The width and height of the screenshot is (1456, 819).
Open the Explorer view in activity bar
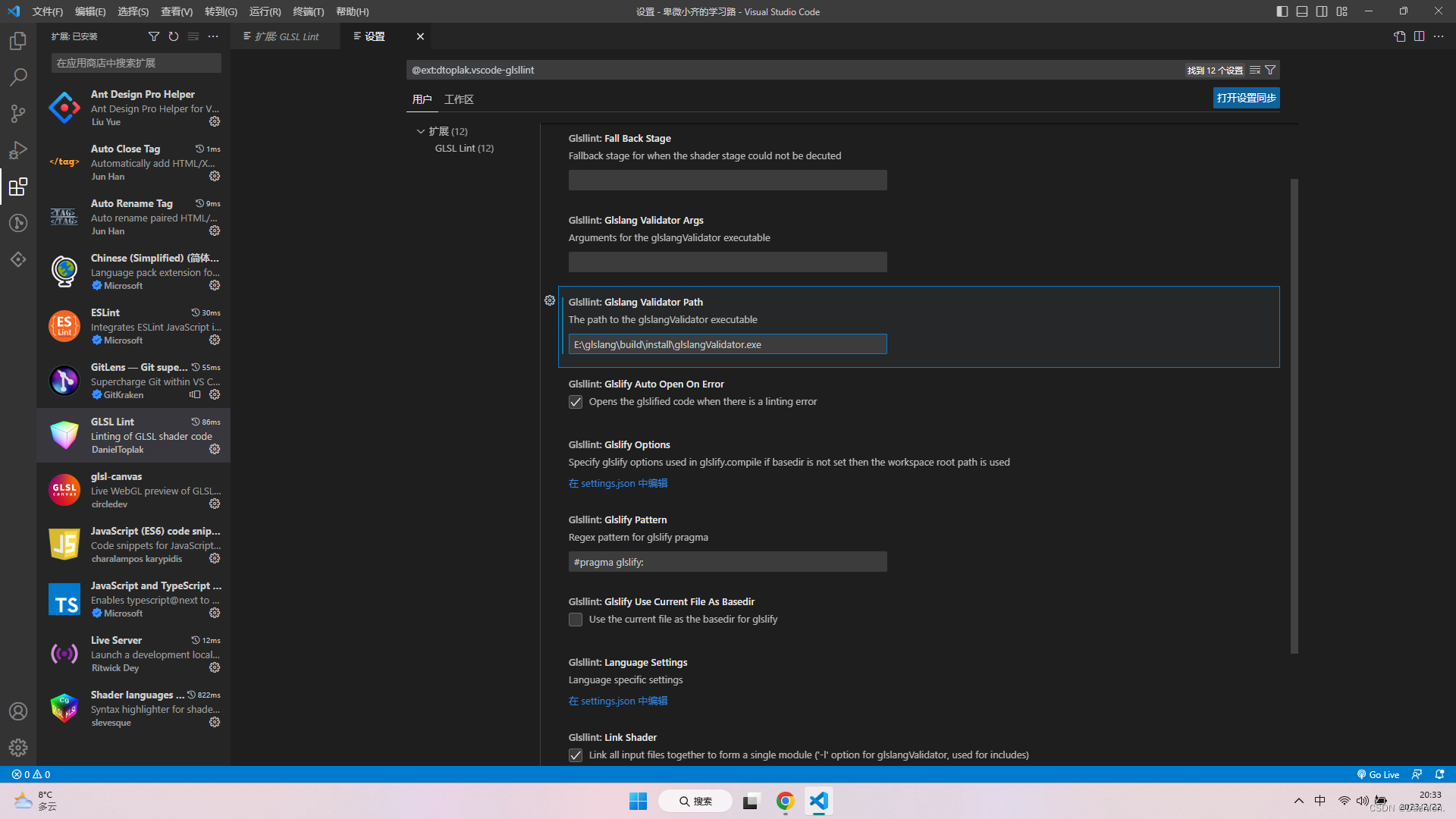18,40
